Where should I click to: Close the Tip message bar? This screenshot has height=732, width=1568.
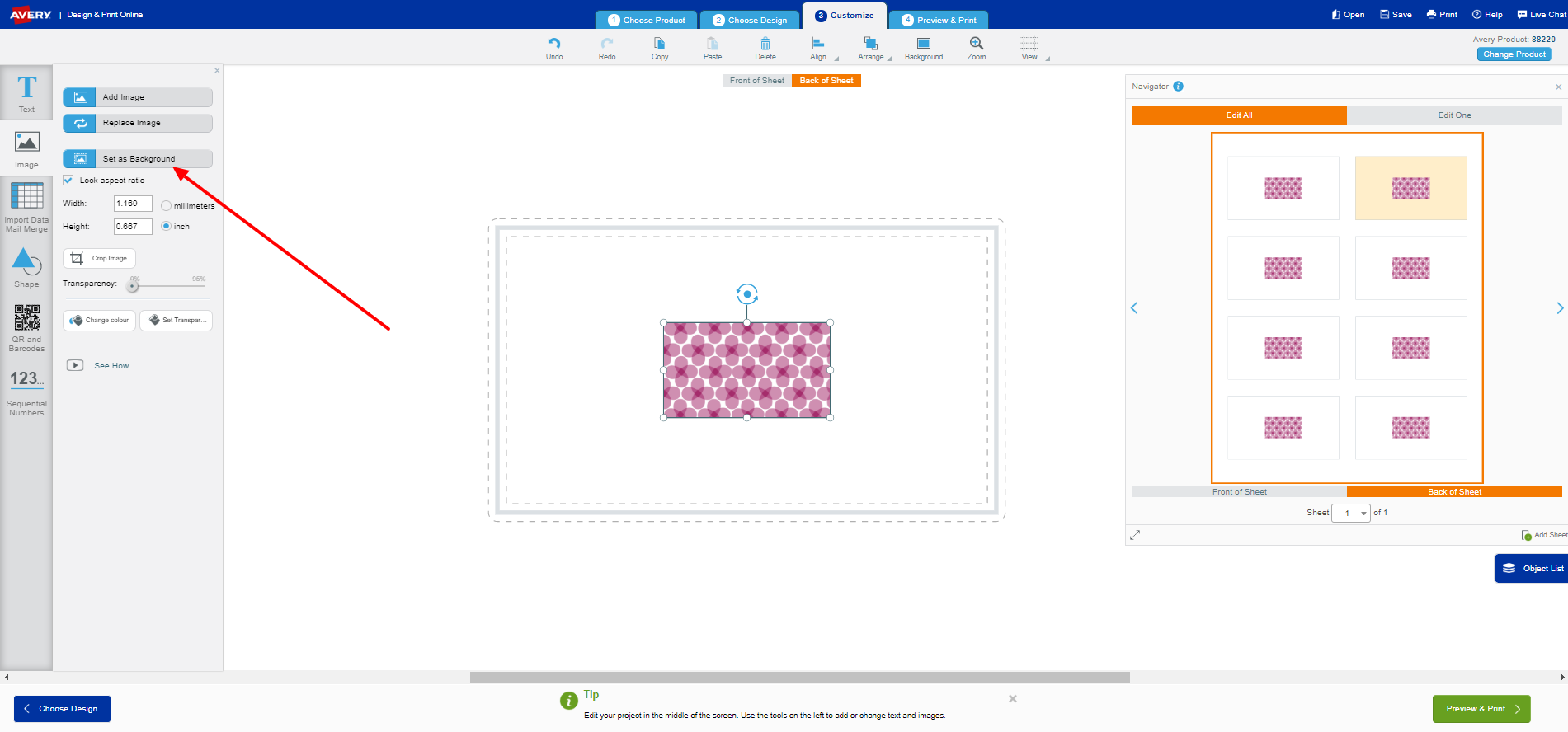click(x=1013, y=698)
